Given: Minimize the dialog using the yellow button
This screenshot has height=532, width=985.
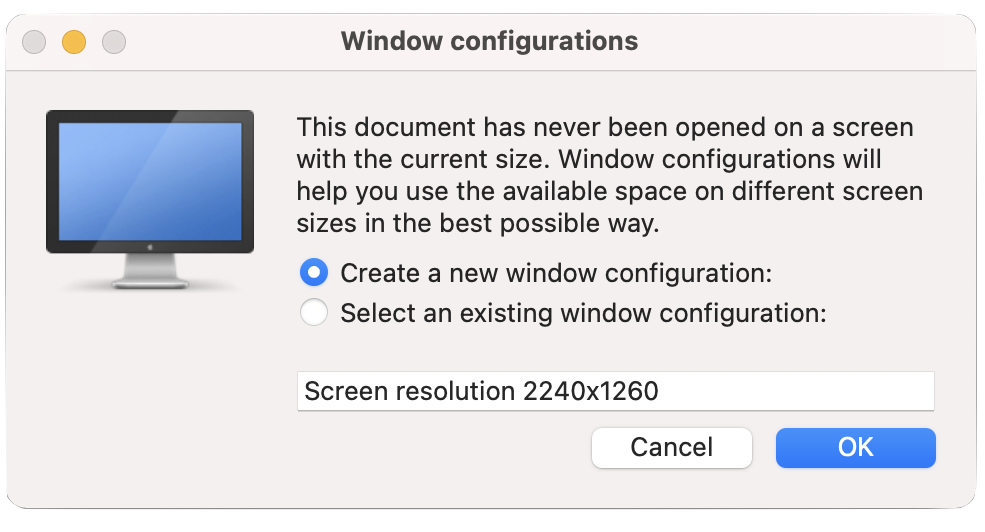Looking at the screenshot, I should pos(74,42).
